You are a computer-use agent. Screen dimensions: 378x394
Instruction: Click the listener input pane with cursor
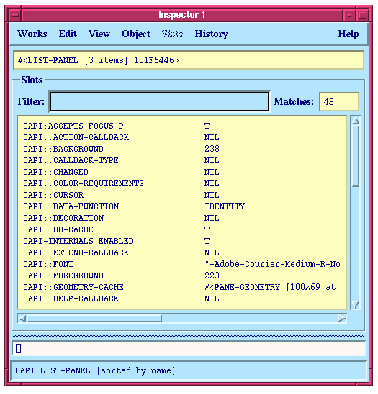tap(189, 348)
